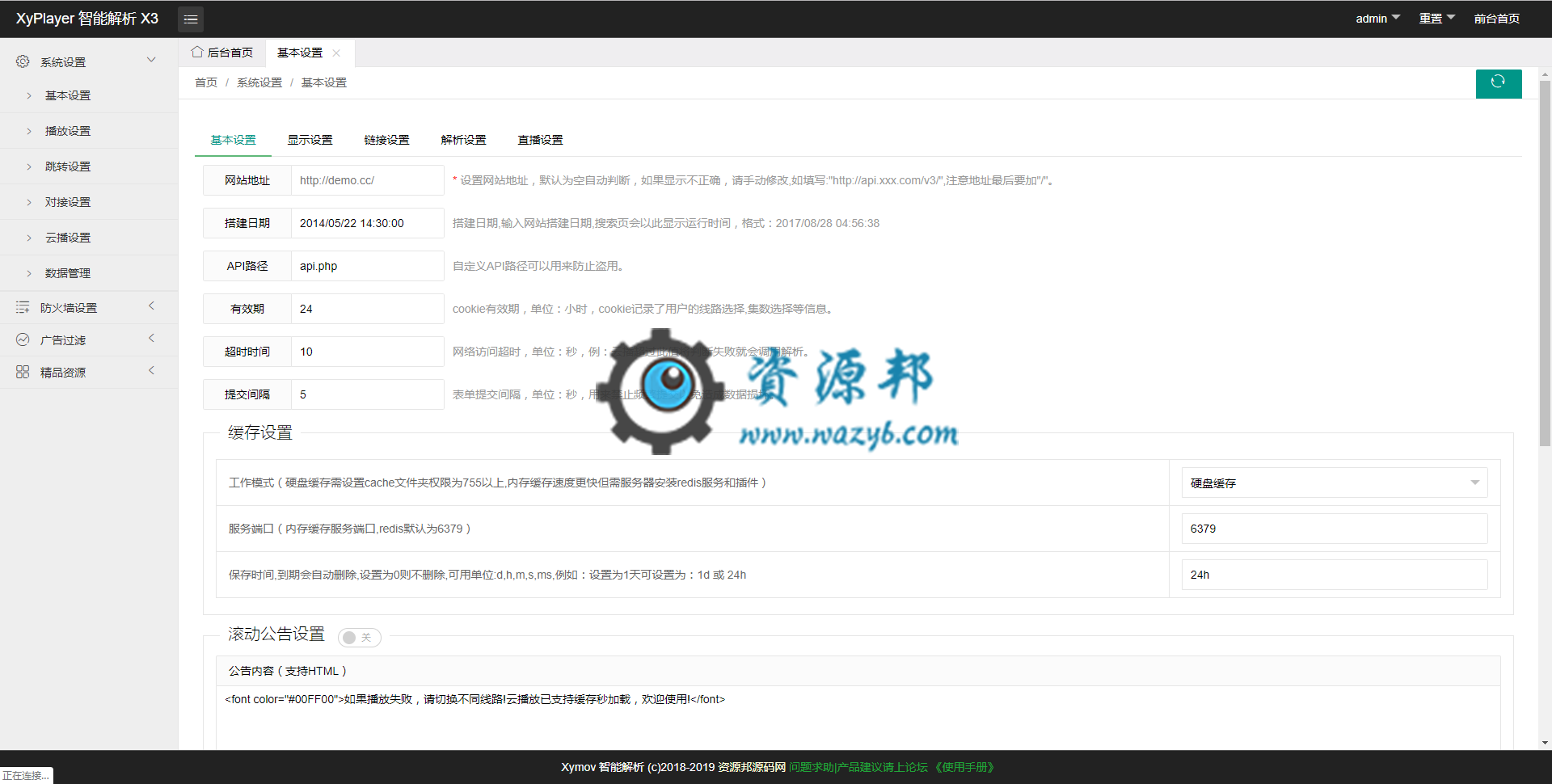Open 对接设置 in the sidebar

(x=68, y=202)
